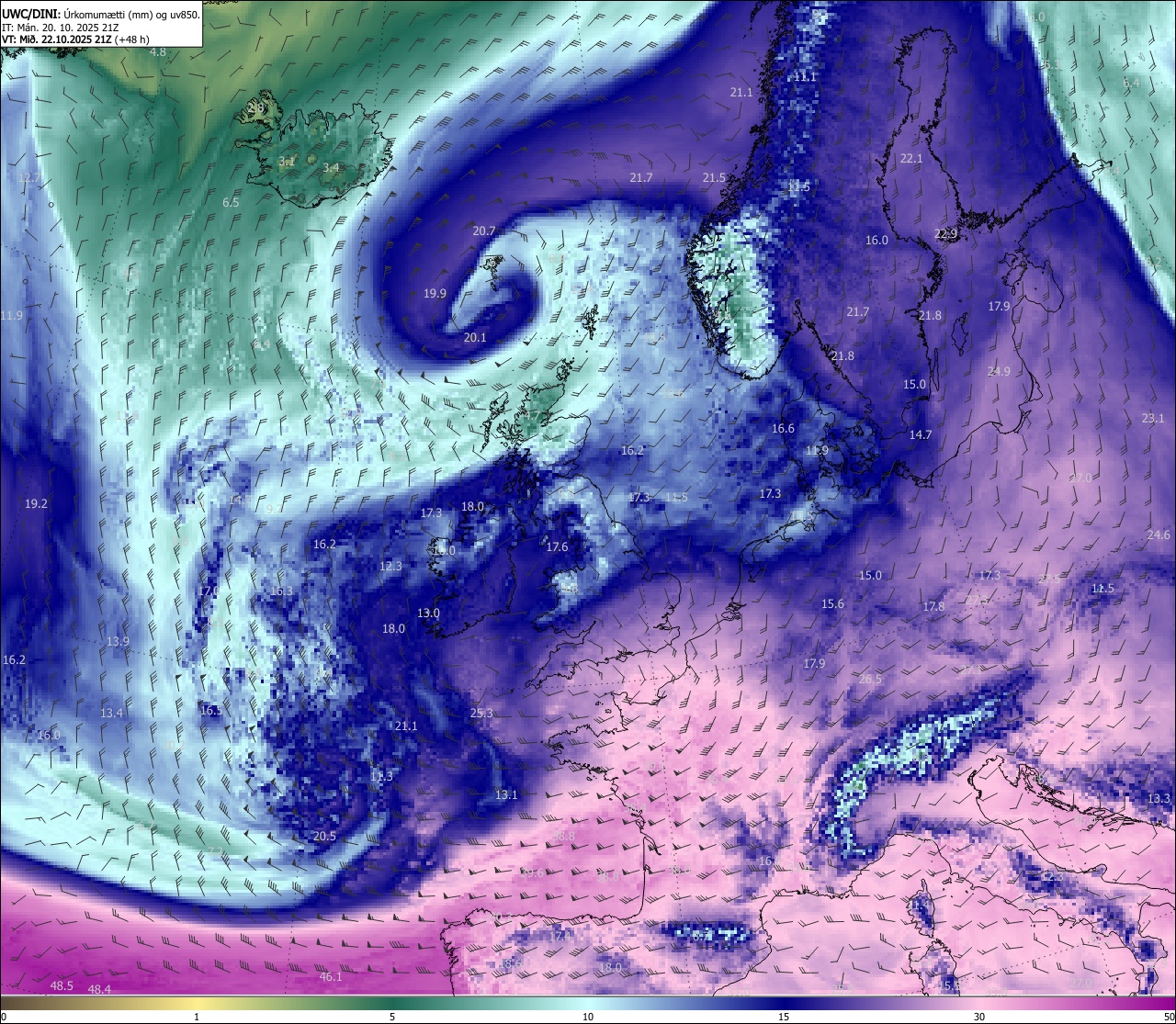Click the initial time line 'IT: Mán. 20. 10. 2025 21Z'
This screenshot has height=1024, width=1176.
tap(60, 28)
